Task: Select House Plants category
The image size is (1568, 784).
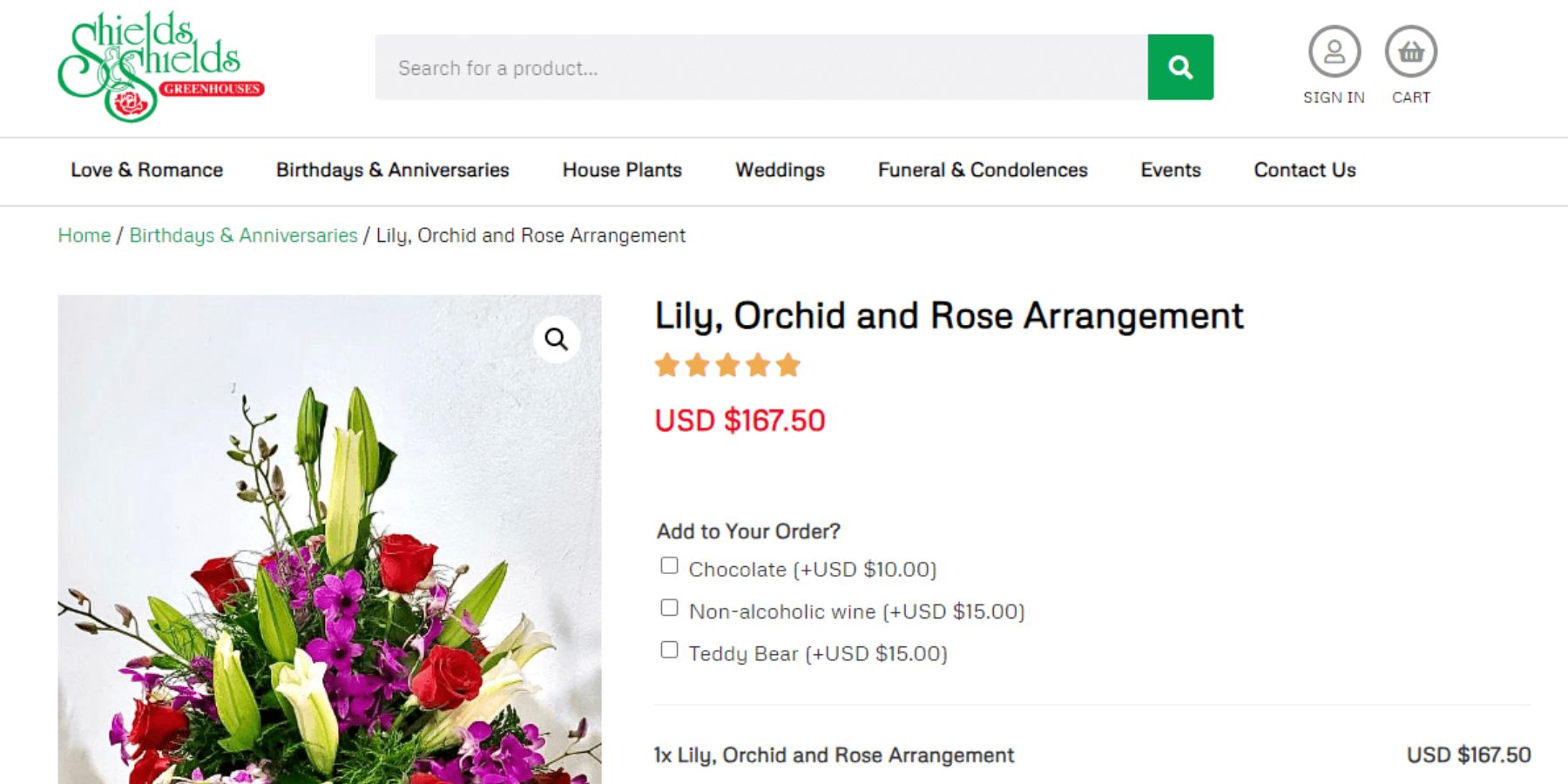Action: coord(622,170)
